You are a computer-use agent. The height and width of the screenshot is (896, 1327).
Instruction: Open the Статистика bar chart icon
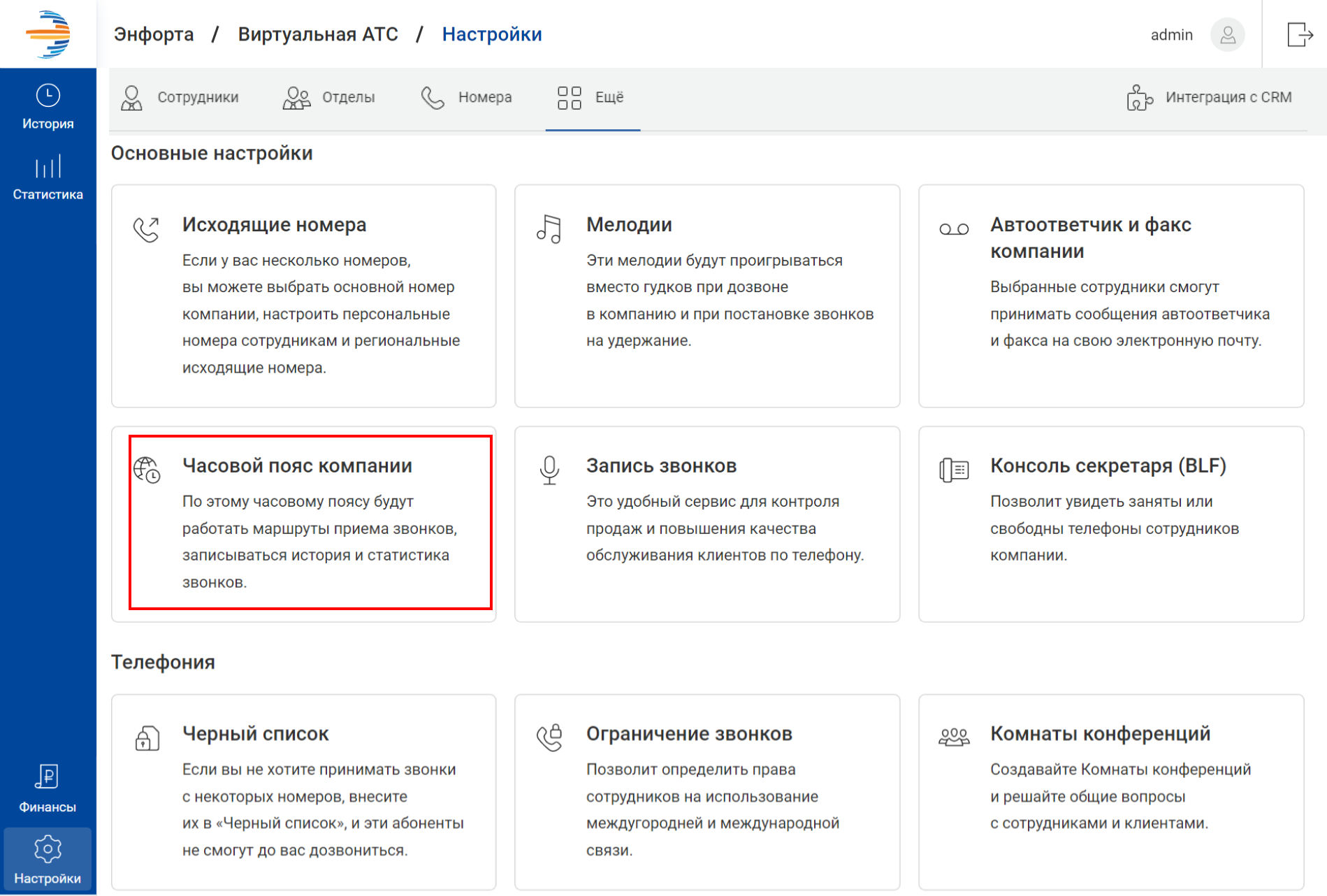coord(48,166)
